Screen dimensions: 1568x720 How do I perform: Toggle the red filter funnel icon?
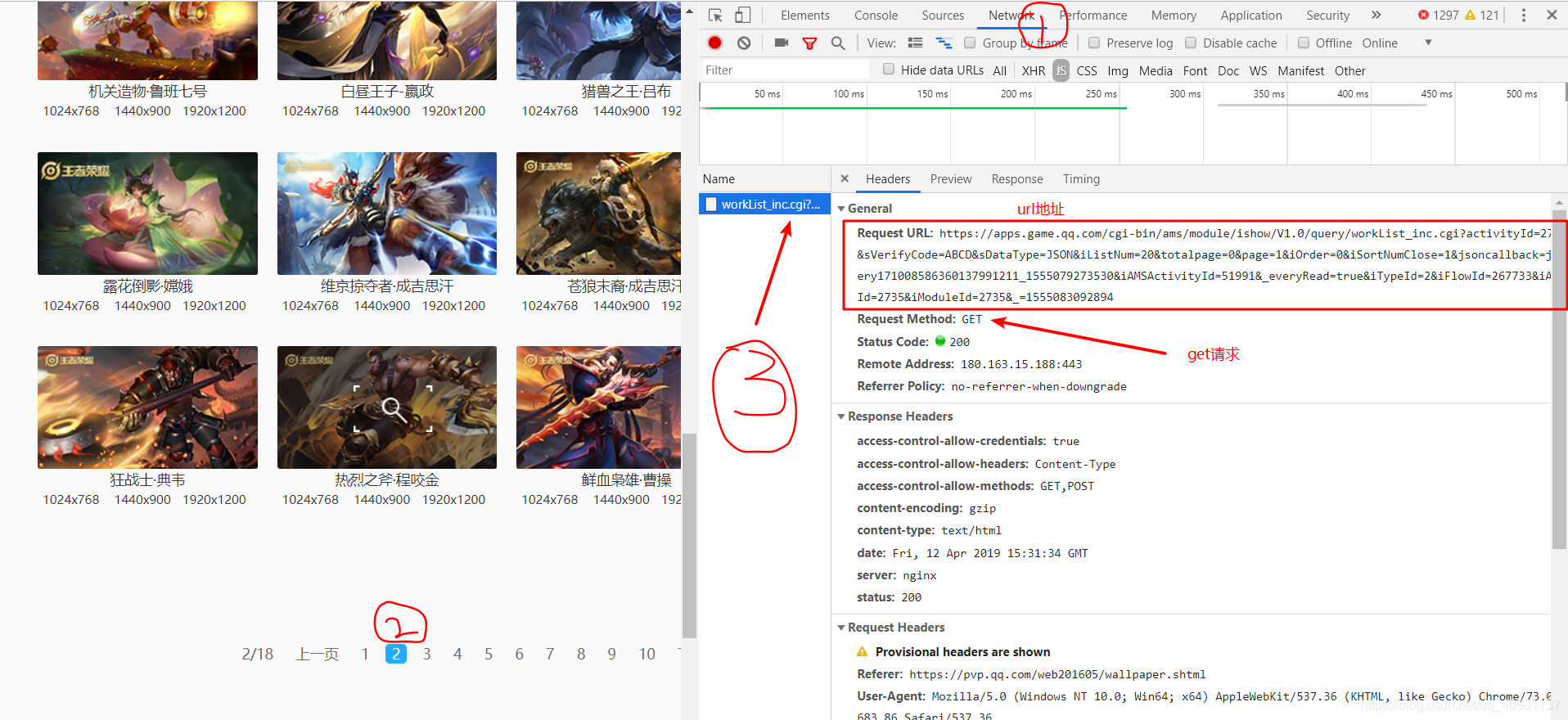(x=809, y=43)
